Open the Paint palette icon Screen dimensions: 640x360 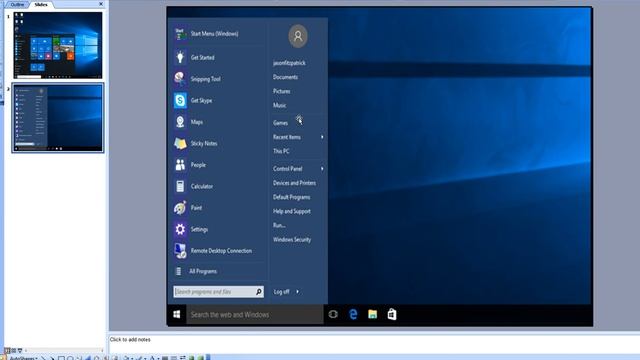pos(180,208)
